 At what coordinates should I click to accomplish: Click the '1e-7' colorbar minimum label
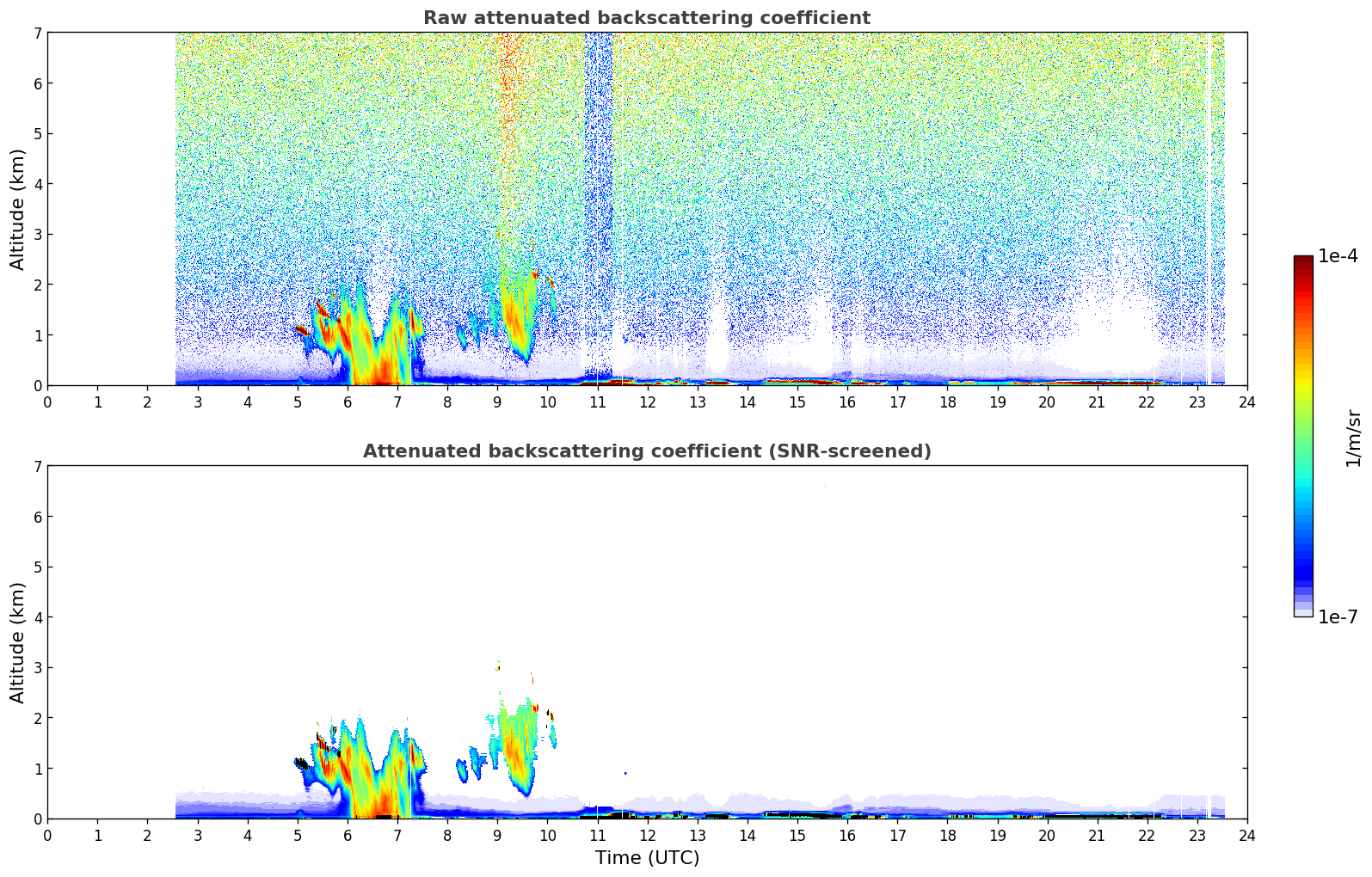1338,616
